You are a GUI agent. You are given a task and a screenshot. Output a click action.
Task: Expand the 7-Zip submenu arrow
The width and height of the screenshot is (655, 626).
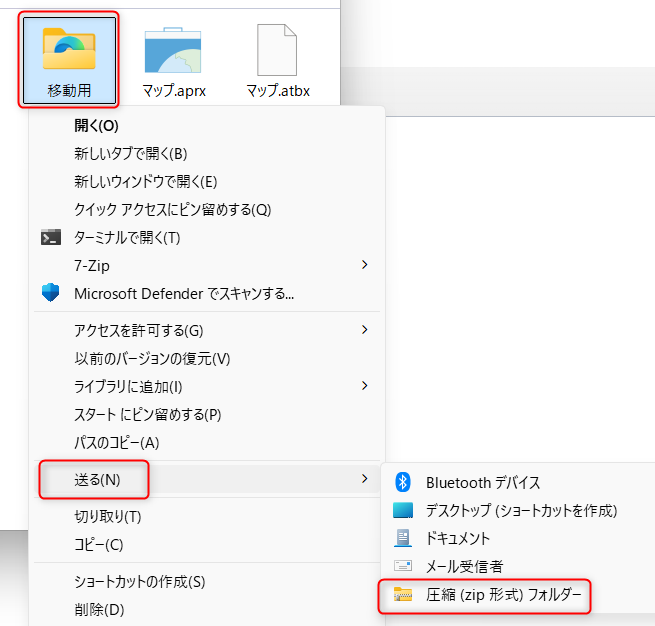pos(364,265)
